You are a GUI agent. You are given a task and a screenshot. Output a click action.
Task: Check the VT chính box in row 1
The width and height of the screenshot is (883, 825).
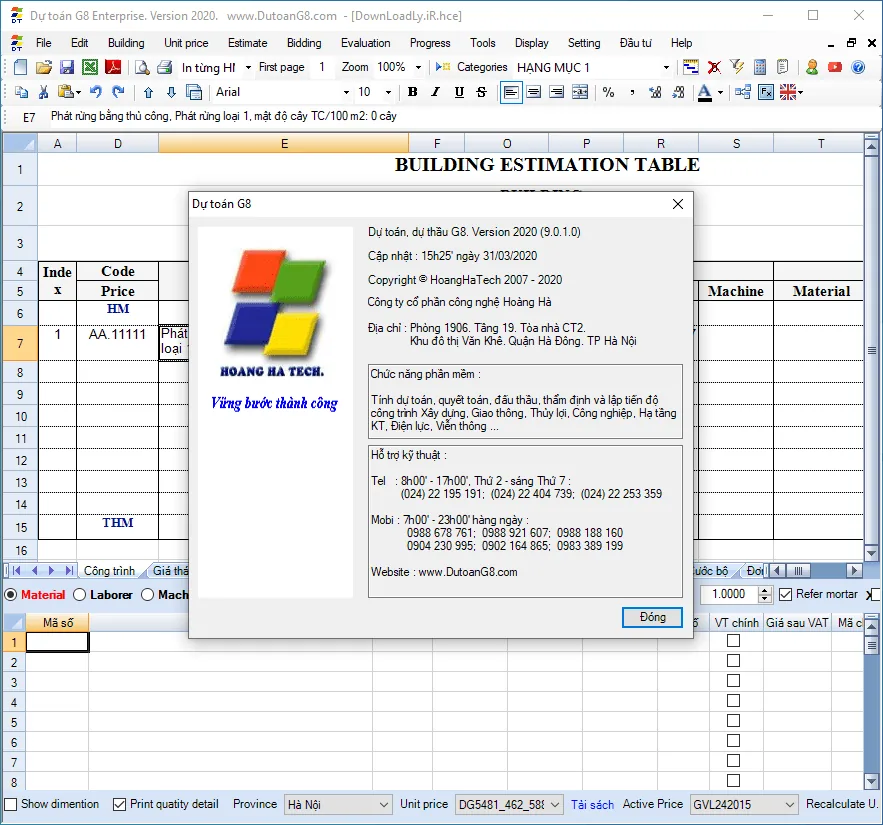tap(733, 641)
